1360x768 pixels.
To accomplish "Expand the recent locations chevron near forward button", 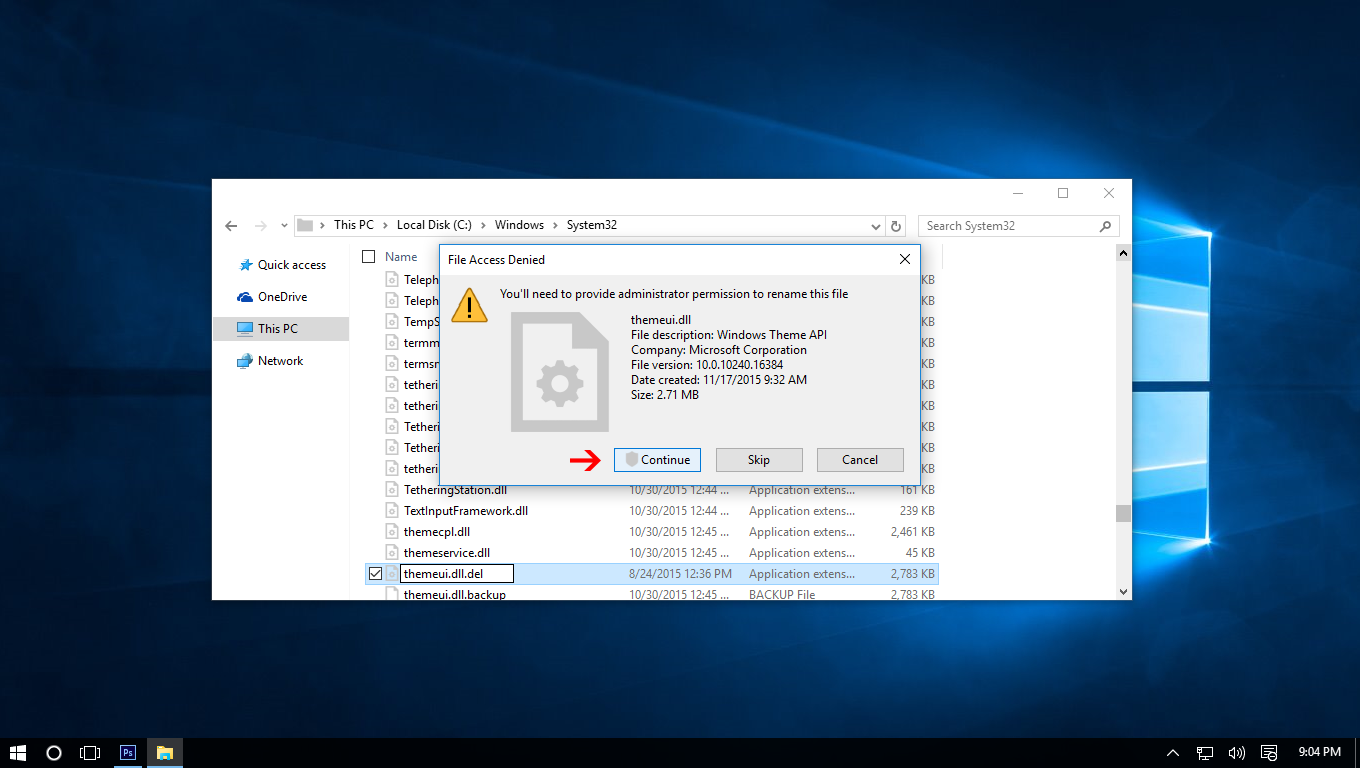I will click(283, 226).
